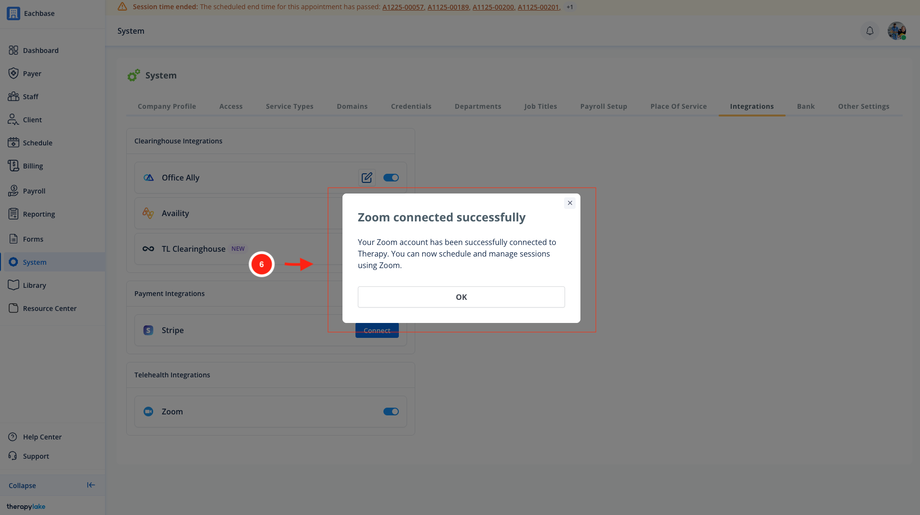Screen dimensions: 920x515
Task: Open the user profile avatar
Action: coord(897,31)
